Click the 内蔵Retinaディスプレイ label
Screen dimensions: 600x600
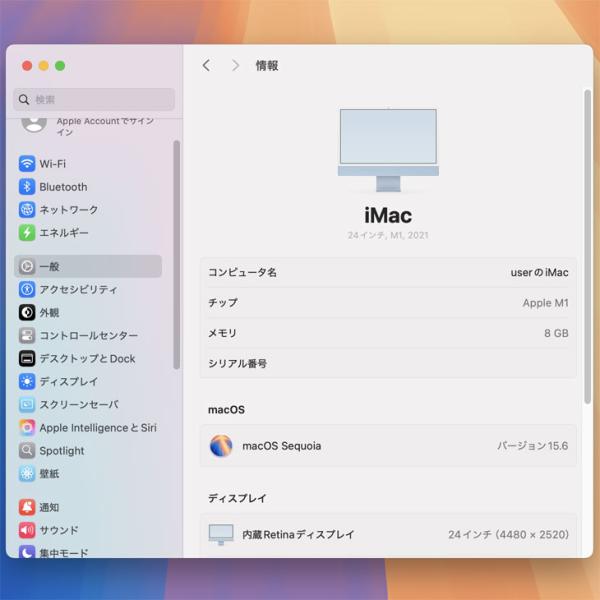298,535
